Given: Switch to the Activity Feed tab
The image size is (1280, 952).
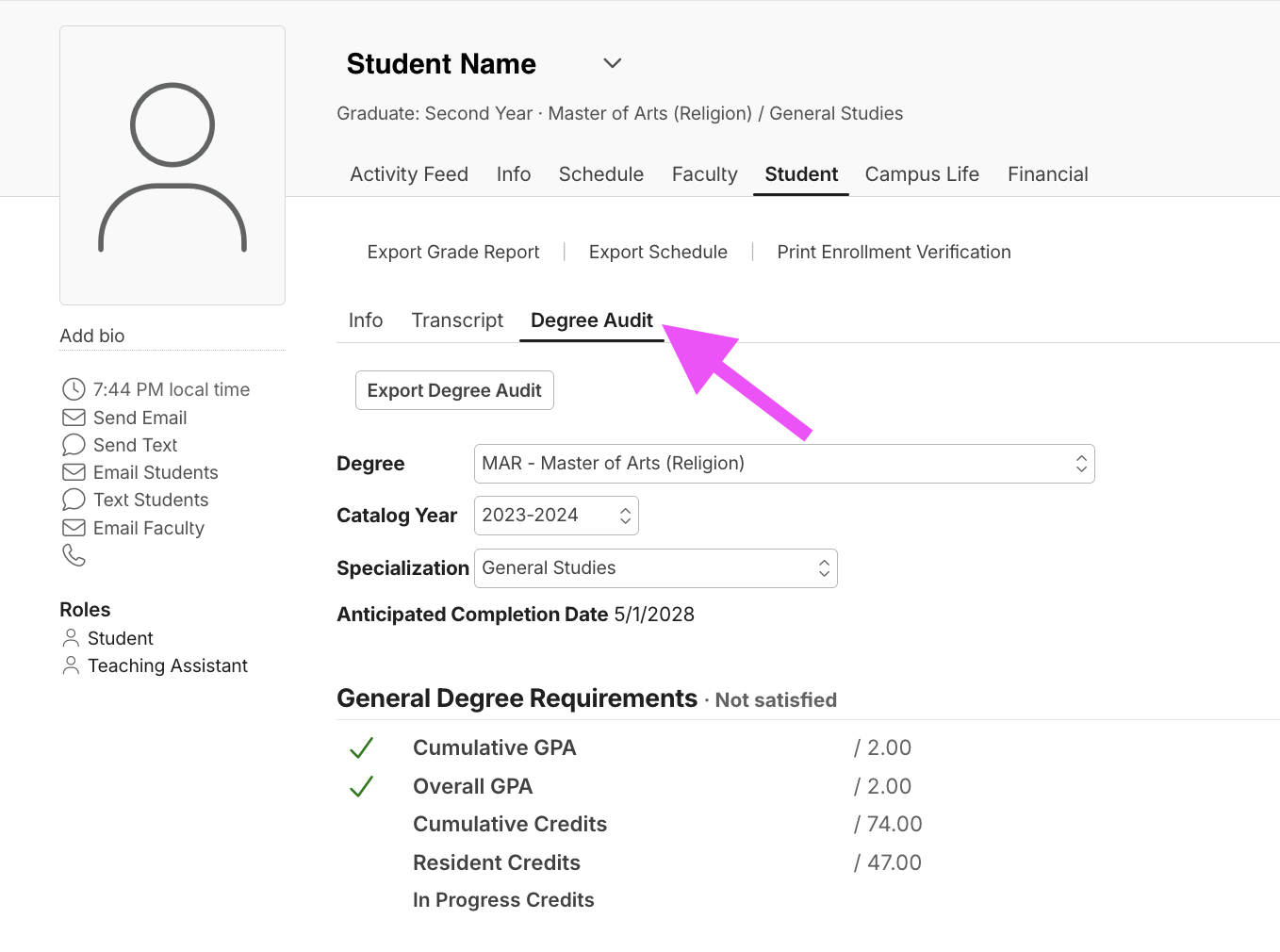Looking at the screenshot, I should click(409, 174).
